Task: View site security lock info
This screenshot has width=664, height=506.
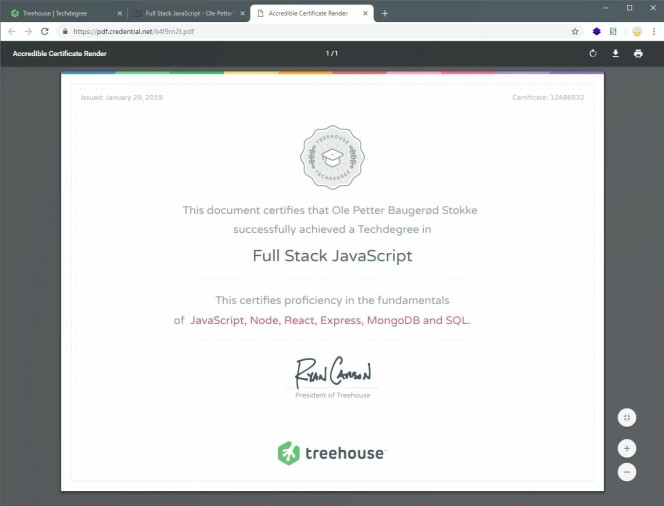Action: click(65, 31)
